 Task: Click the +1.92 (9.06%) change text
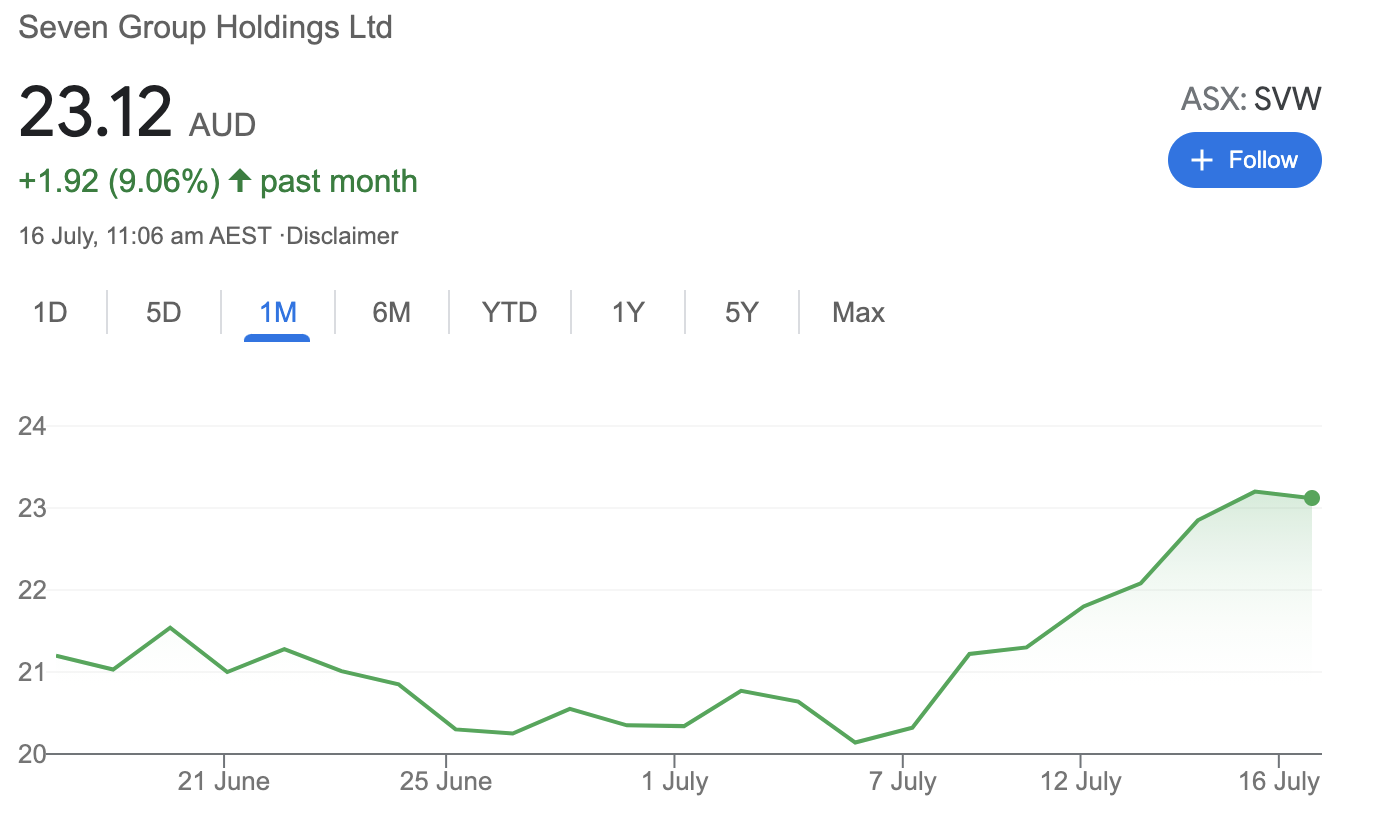(x=119, y=181)
